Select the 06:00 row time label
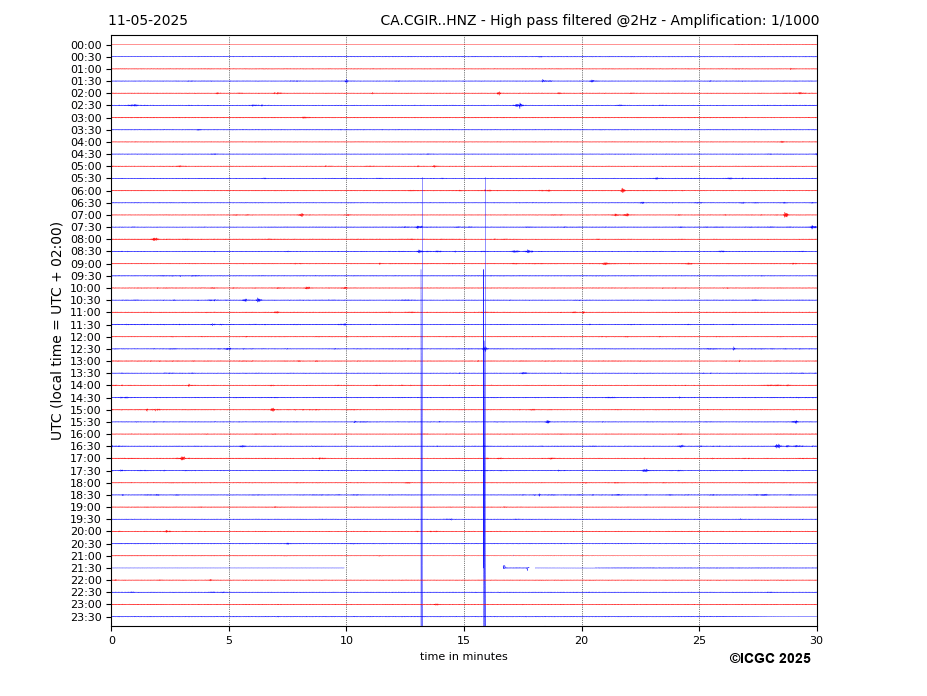 click(86, 191)
